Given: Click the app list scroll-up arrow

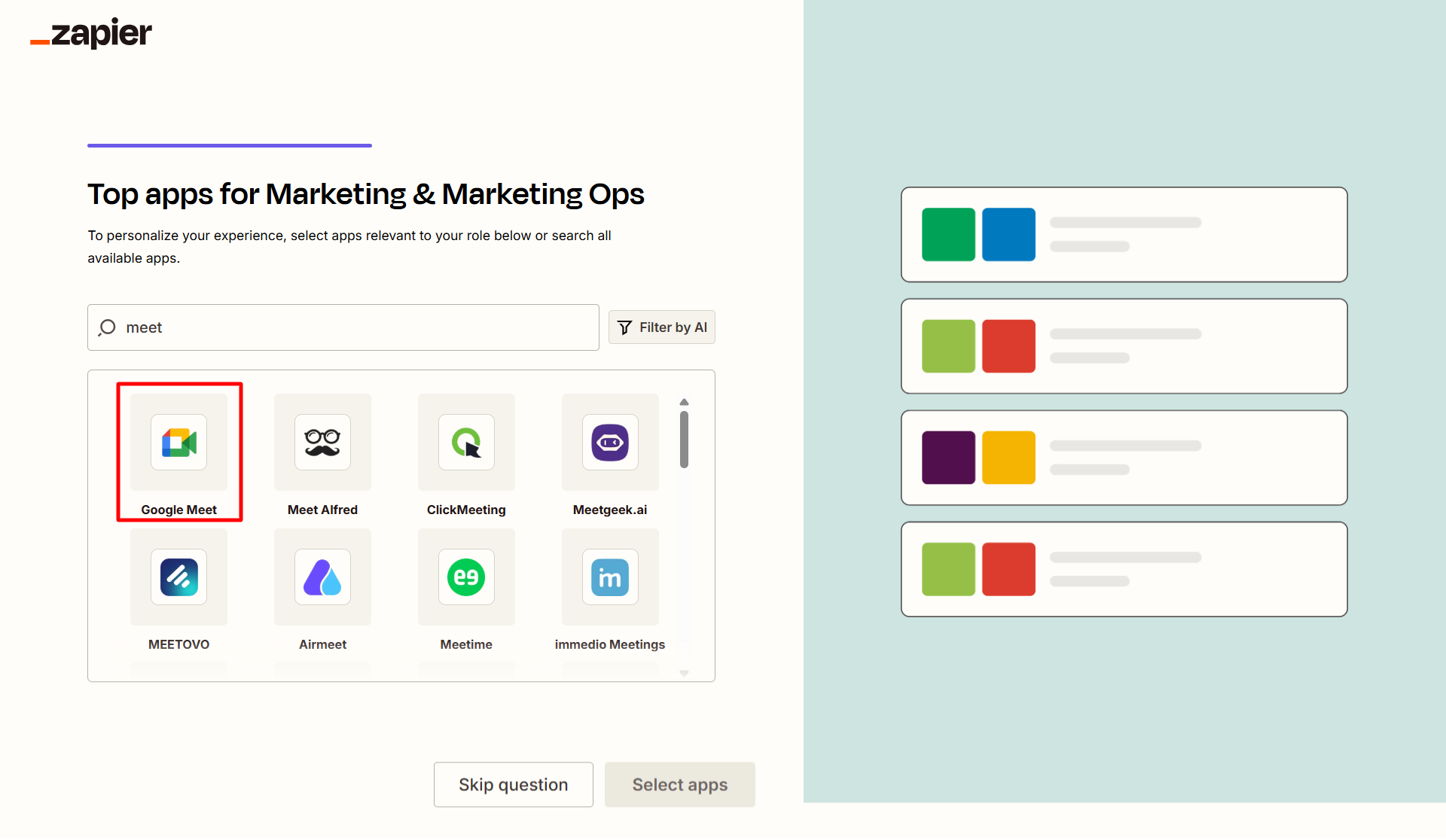Looking at the screenshot, I should (x=684, y=402).
